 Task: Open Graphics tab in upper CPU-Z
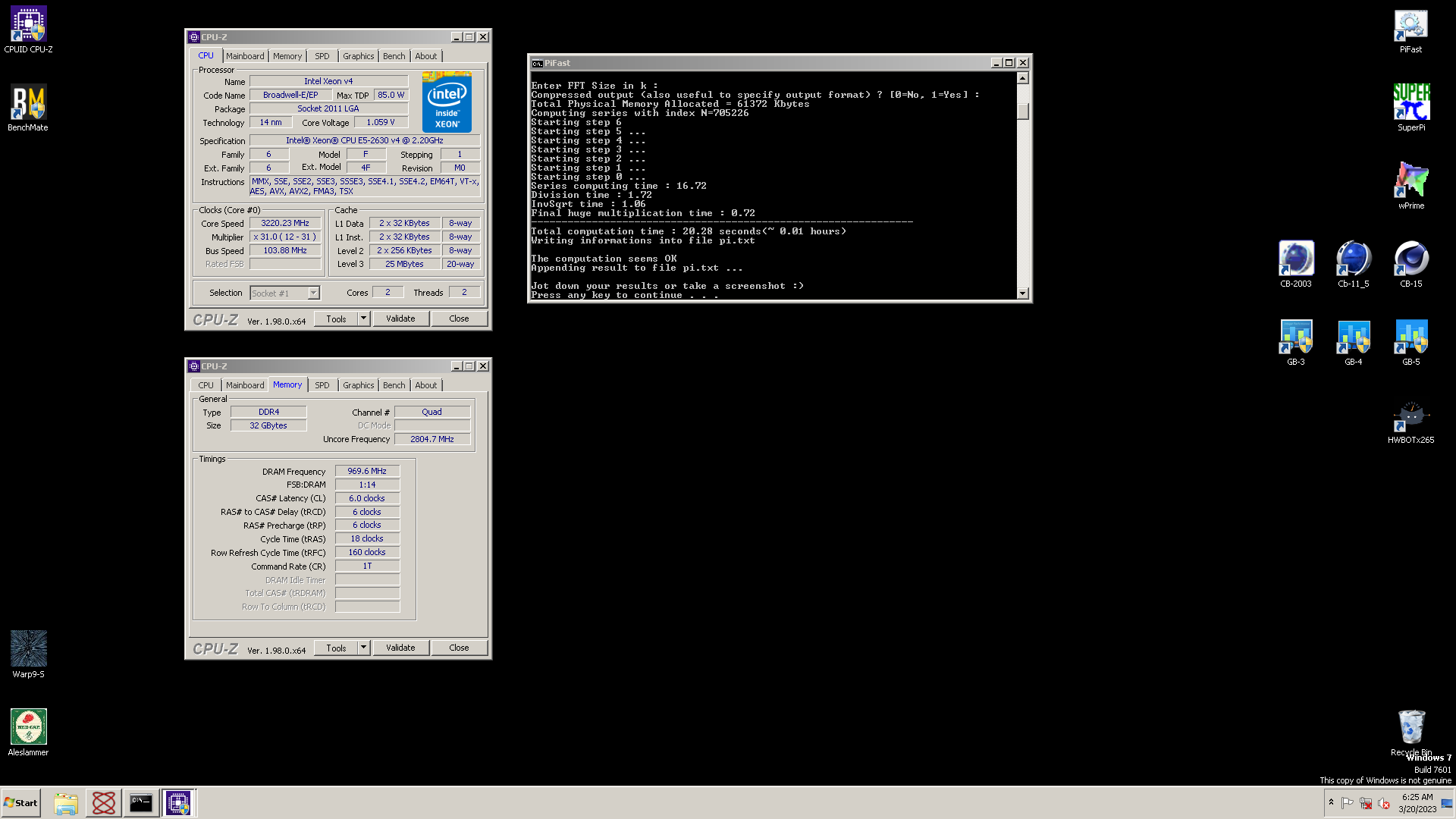[358, 56]
